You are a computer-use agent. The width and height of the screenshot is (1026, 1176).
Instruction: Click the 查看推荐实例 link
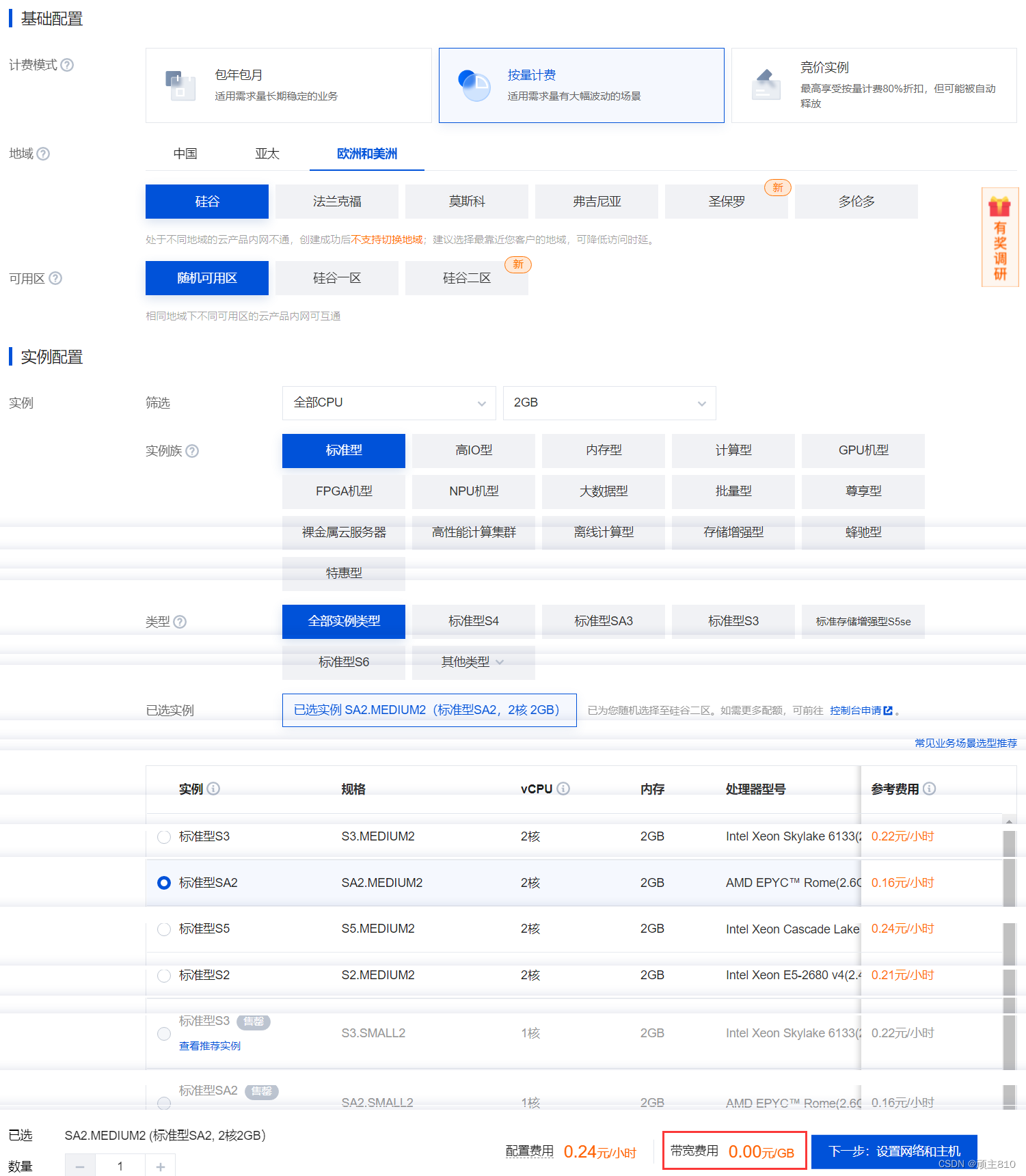point(210,1046)
